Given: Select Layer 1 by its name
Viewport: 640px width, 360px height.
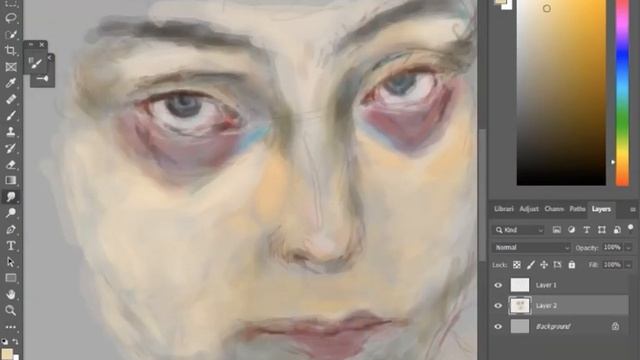Looking at the screenshot, I should pos(546,285).
